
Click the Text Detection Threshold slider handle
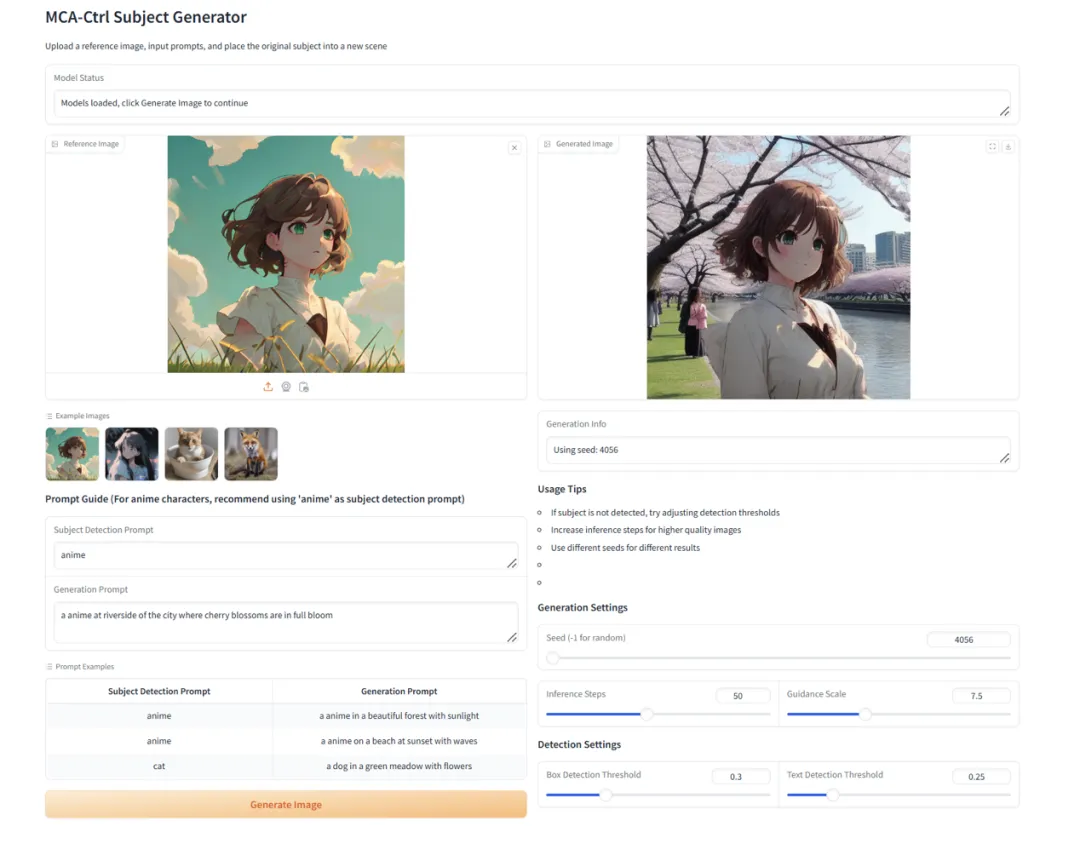click(833, 795)
